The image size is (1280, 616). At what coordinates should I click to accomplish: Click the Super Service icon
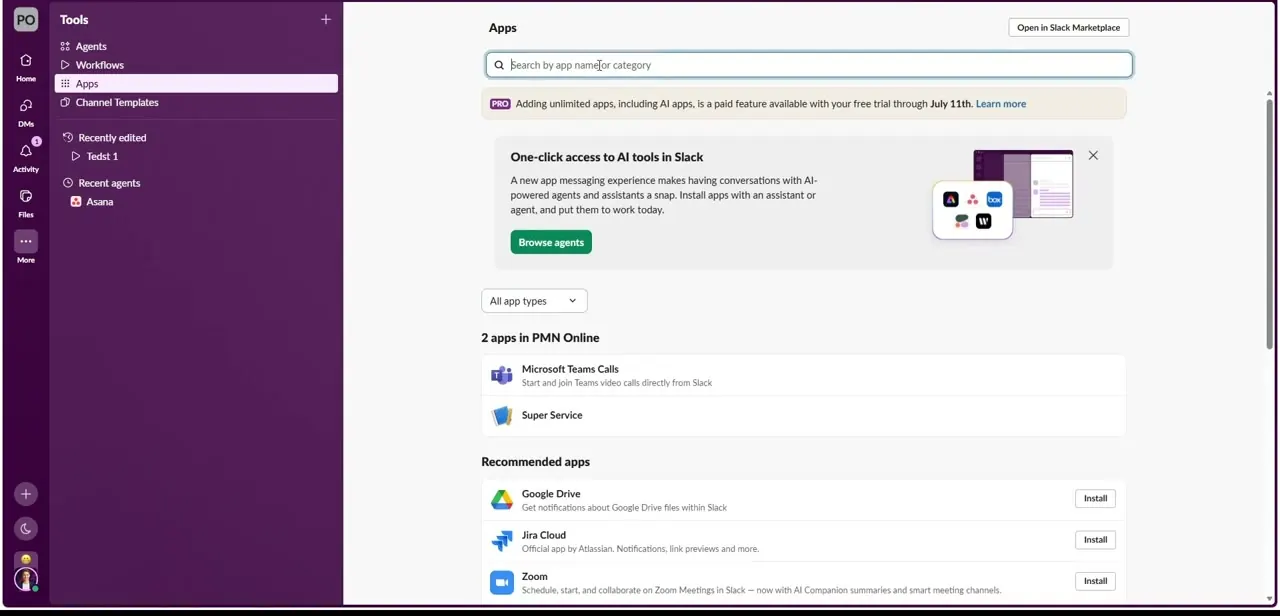[x=502, y=416]
